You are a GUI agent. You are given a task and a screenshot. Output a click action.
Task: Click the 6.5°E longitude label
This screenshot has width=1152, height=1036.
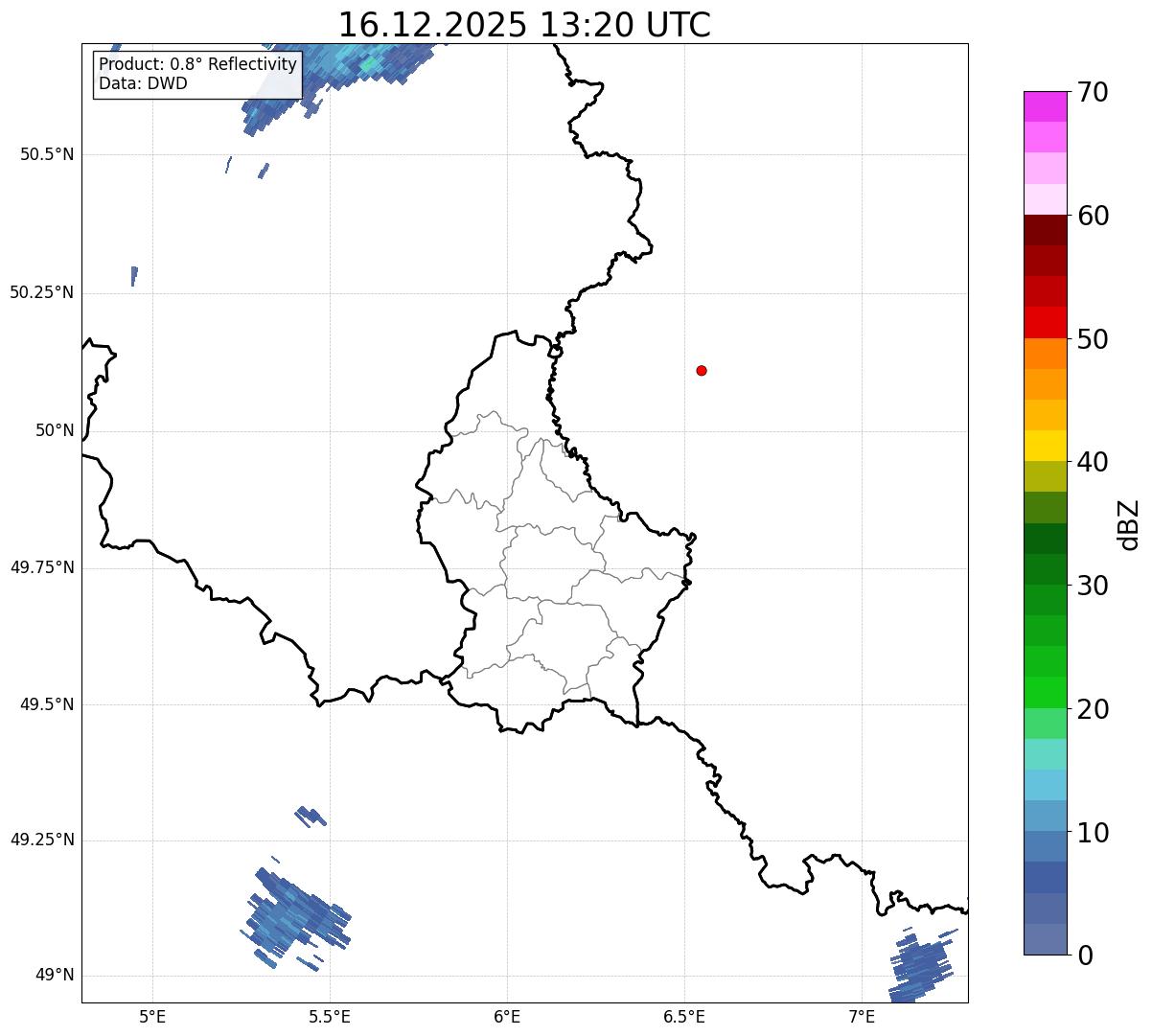pos(684,1016)
